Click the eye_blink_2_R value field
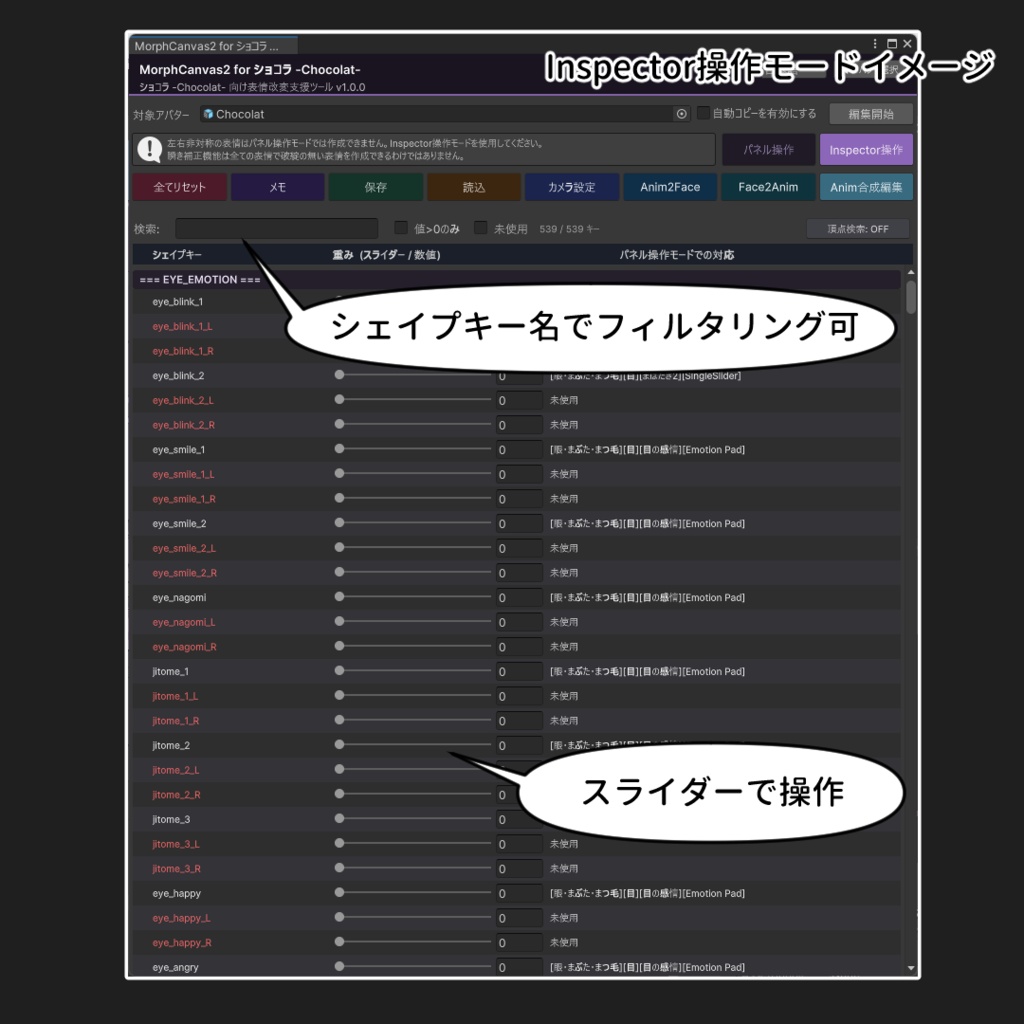 (x=519, y=425)
